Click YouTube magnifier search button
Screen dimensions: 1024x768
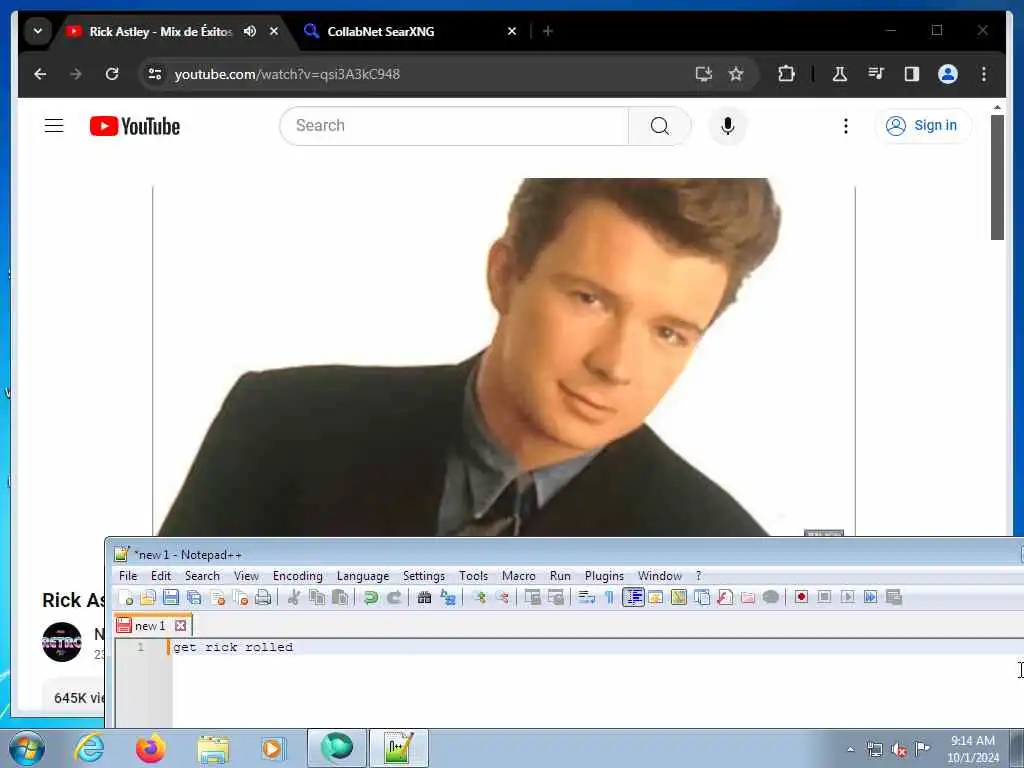pos(660,125)
